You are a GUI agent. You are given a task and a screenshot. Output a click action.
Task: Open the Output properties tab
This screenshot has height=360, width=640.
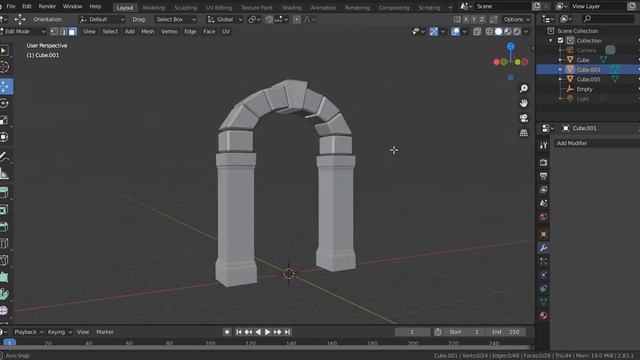pos(543,176)
